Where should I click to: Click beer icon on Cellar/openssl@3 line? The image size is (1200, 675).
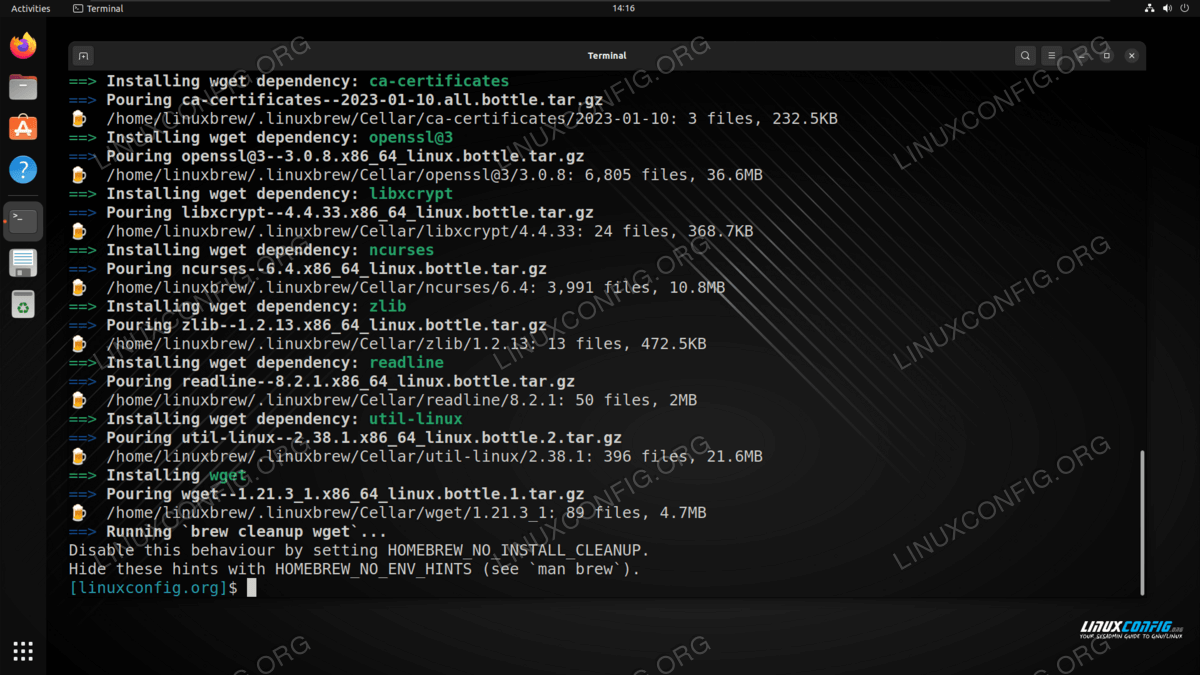click(79, 175)
